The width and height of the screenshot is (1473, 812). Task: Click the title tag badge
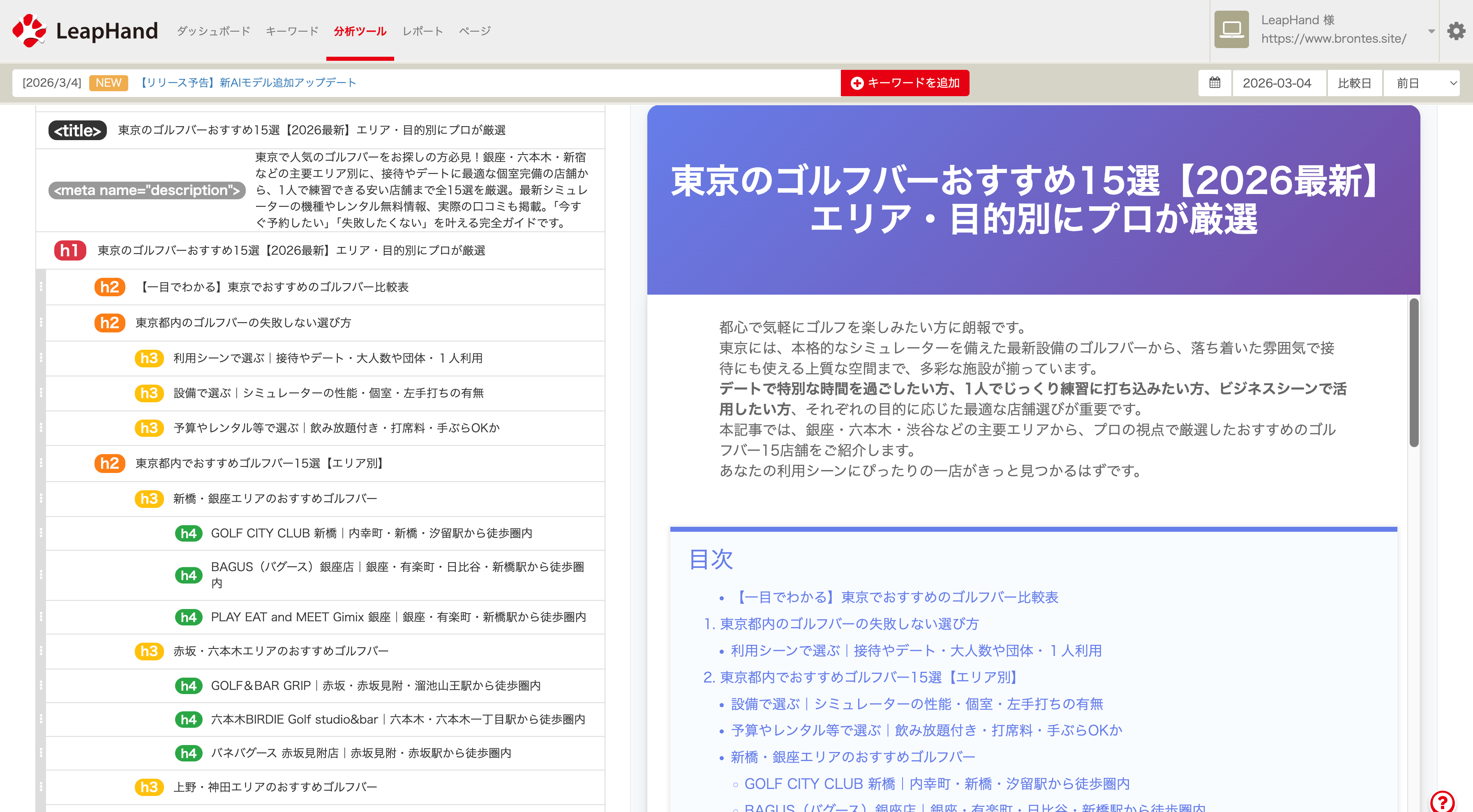tap(78, 130)
